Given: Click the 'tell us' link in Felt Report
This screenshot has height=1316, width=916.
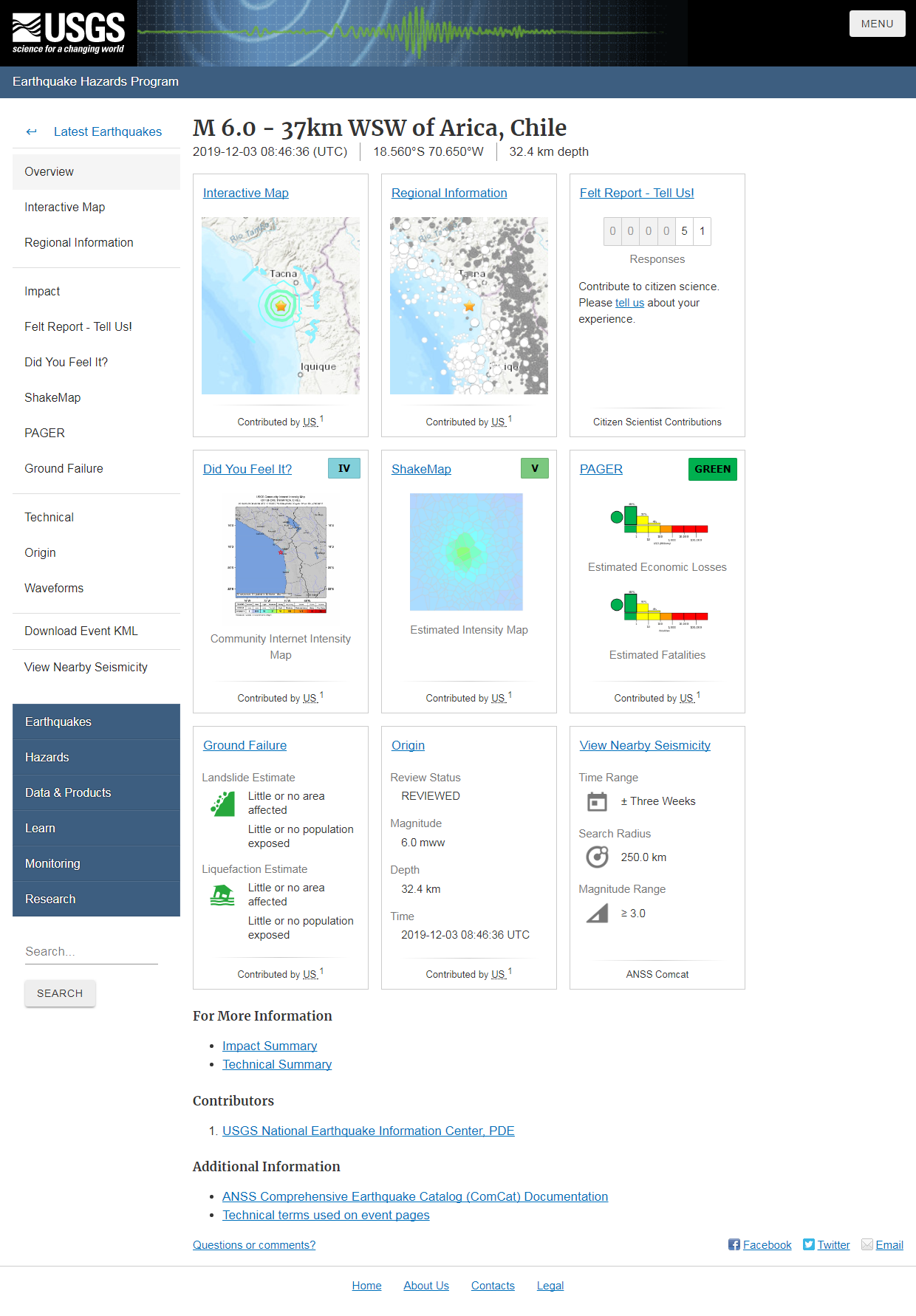Looking at the screenshot, I should [629, 303].
